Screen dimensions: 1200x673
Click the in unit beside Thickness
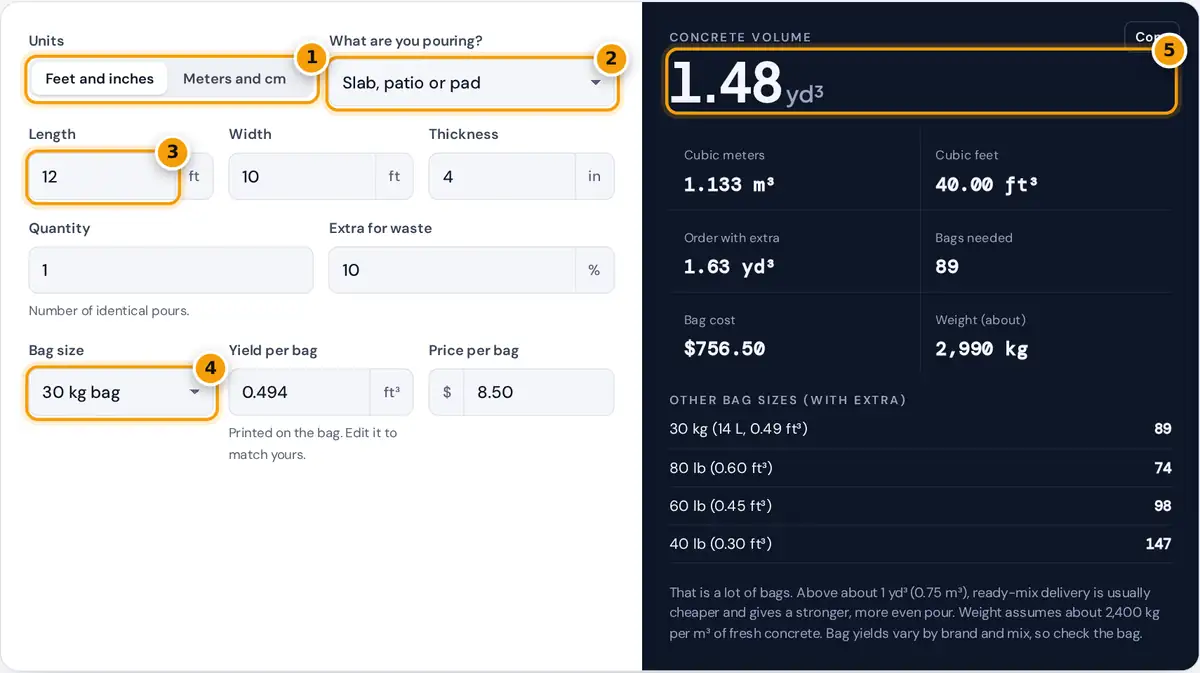(595, 176)
